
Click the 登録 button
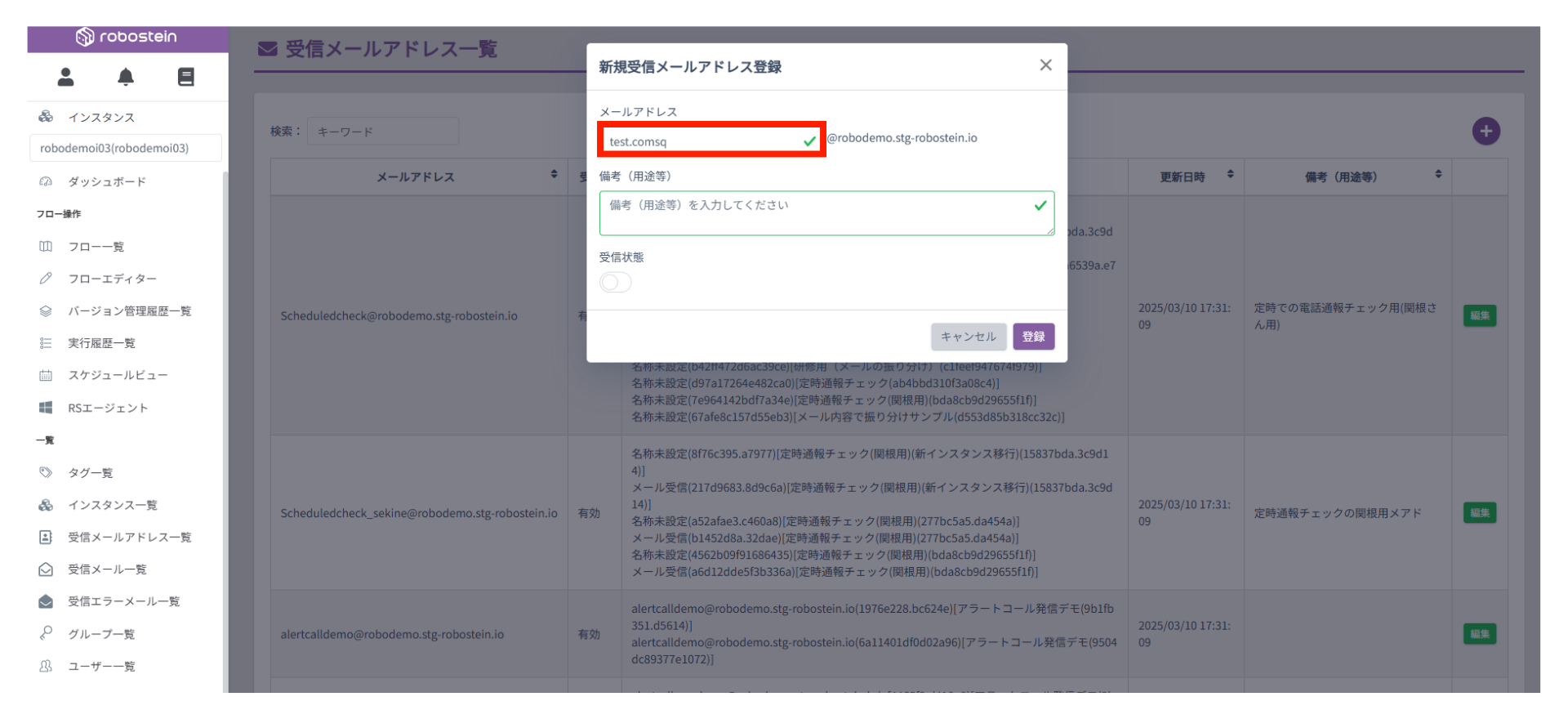(1033, 337)
